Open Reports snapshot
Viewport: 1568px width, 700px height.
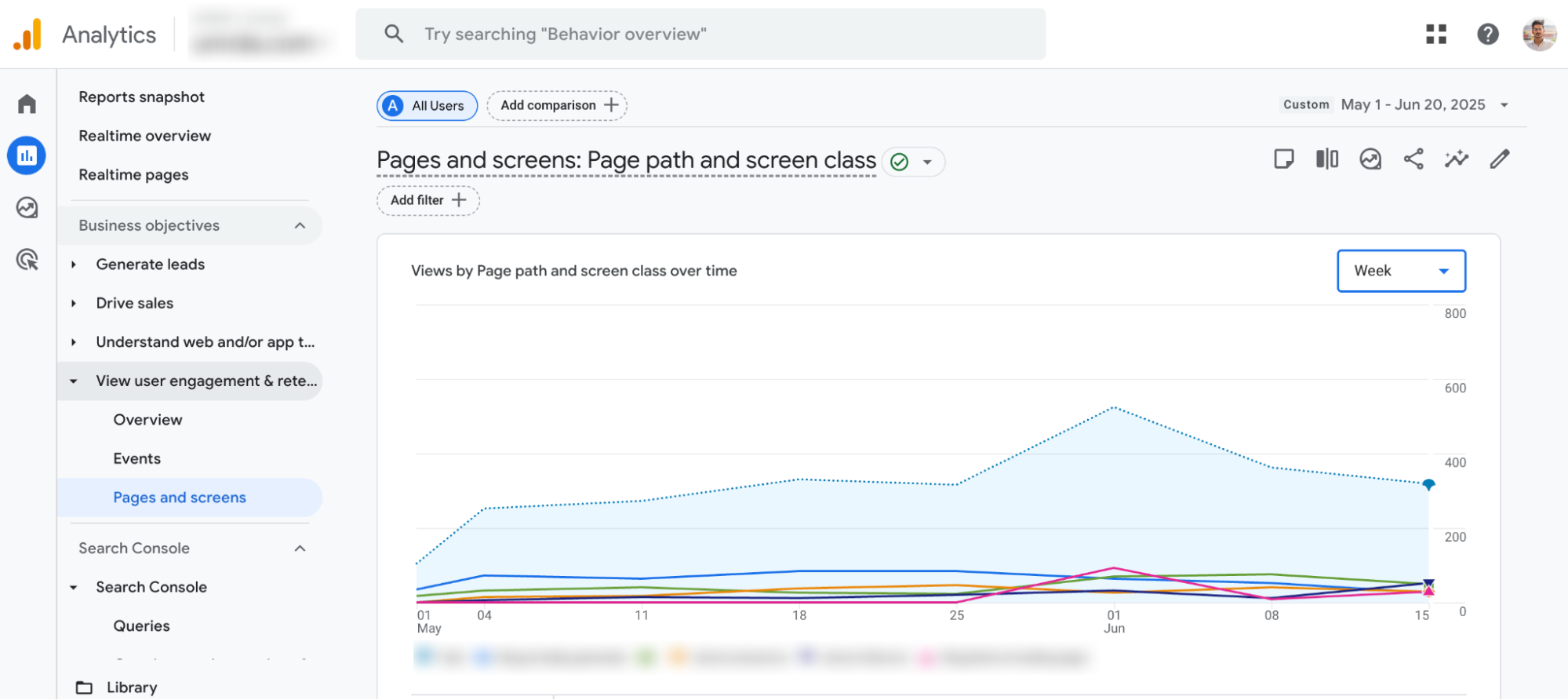[141, 97]
